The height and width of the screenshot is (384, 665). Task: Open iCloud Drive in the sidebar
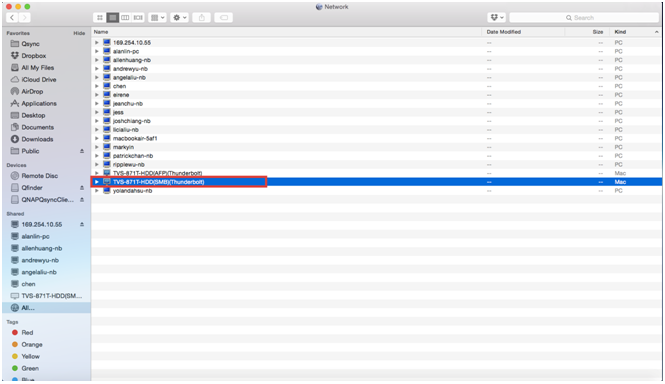(x=39, y=79)
